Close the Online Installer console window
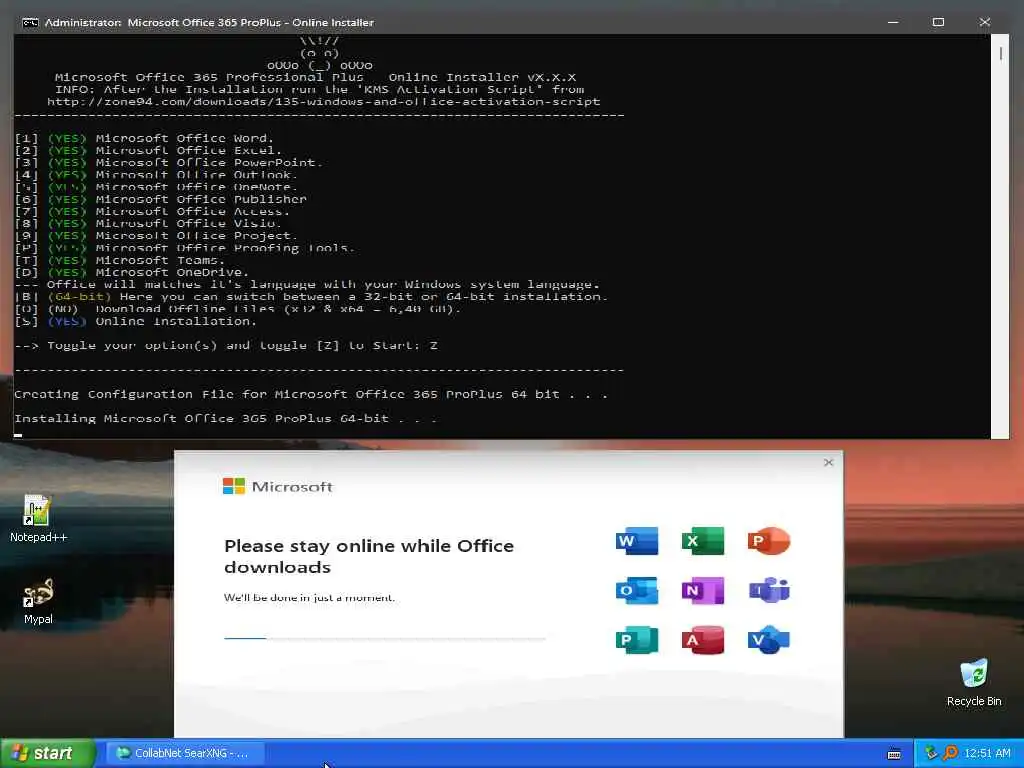Screen dimensions: 1024x768 985,22
